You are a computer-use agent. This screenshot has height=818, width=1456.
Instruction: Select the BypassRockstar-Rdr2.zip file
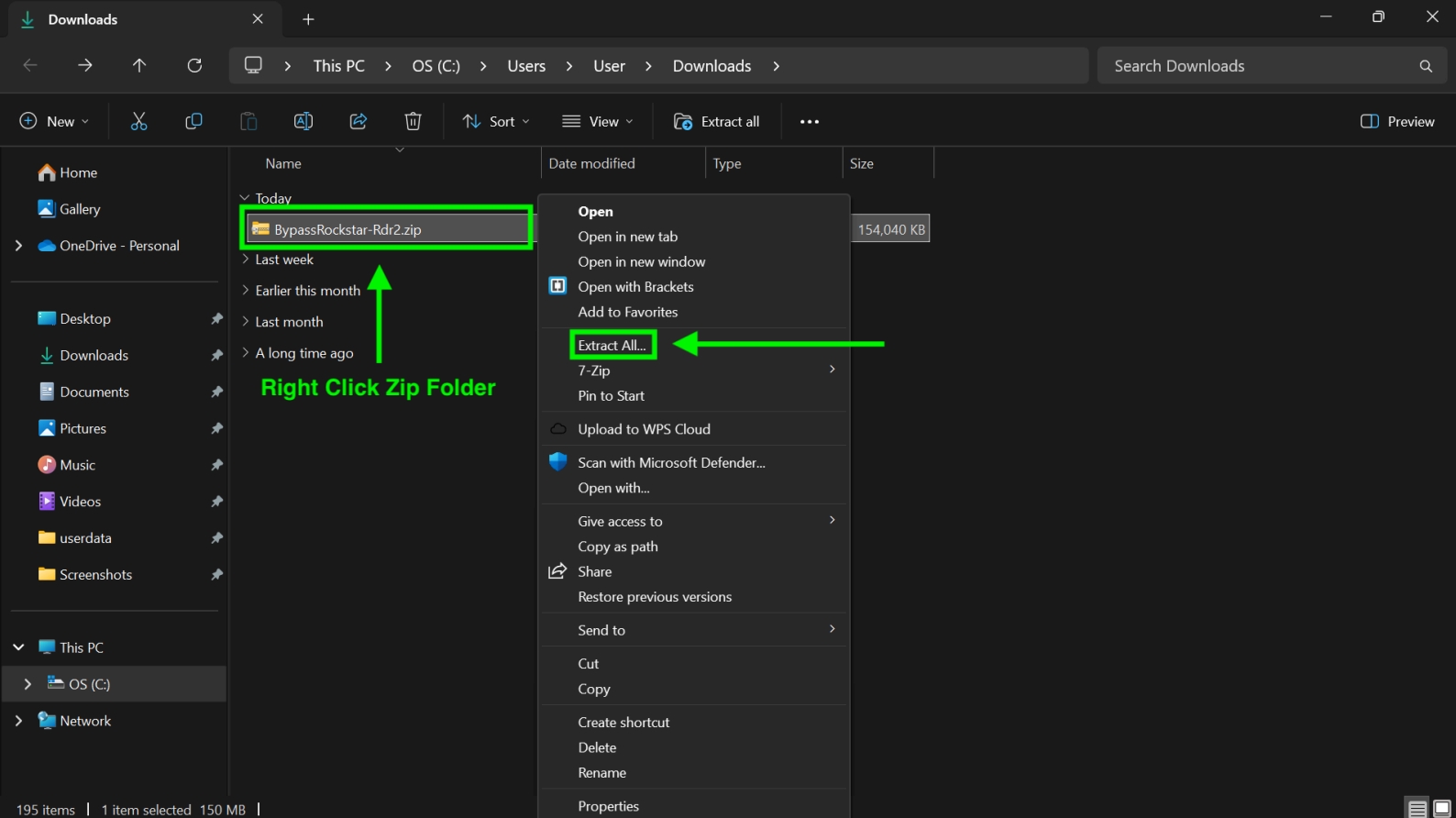(388, 229)
